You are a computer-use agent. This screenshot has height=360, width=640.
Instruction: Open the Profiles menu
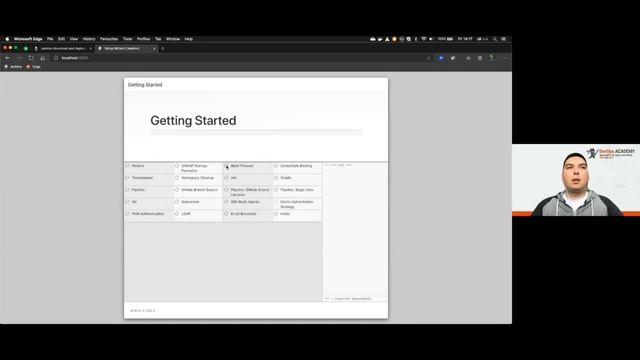(143, 39)
